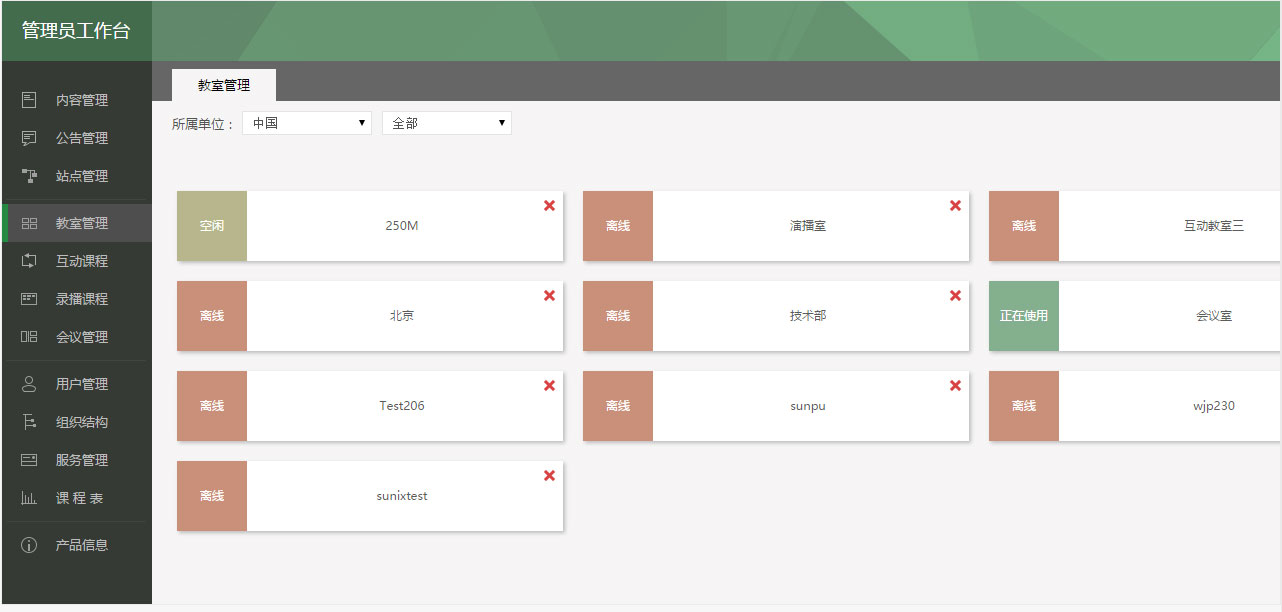Open 服务管理 in the sidebar
Screen dimensions: 1282x612
pyautogui.click(x=77, y=460)
